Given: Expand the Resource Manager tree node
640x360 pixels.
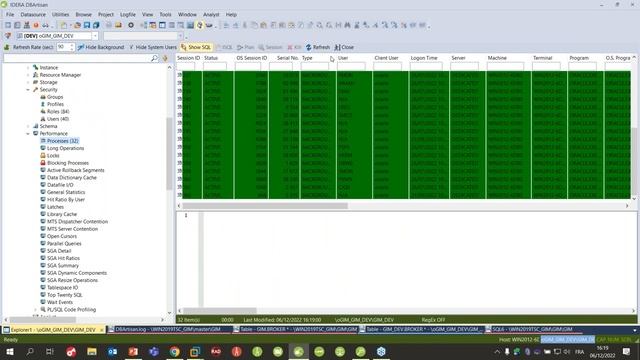Looking at the screenshot, I should (x=28, y=75).
